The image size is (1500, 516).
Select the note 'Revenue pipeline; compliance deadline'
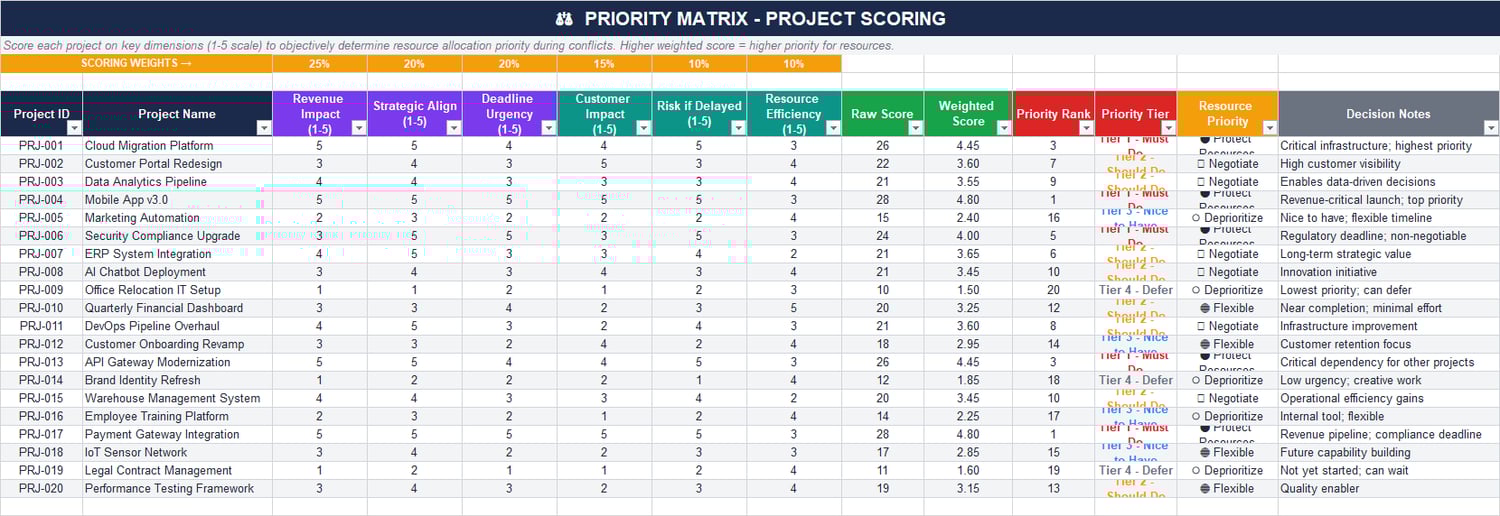[1389, 434]
